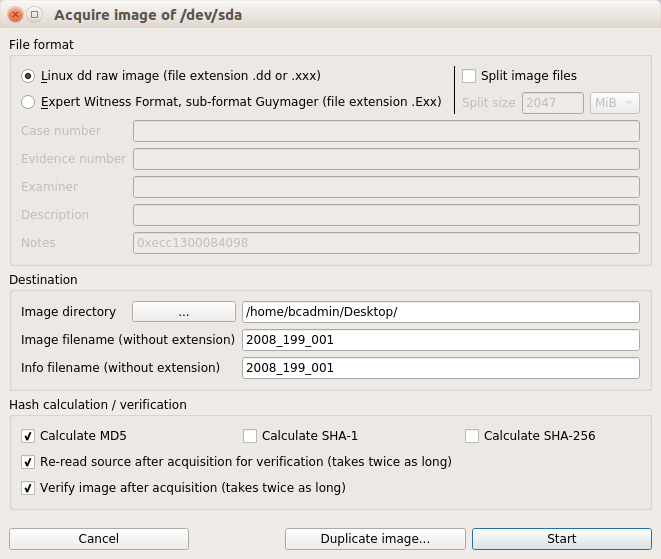Browse for image directory with ... button
The height and width of the screenshot is (559, 661).
[x=183, y=312]
